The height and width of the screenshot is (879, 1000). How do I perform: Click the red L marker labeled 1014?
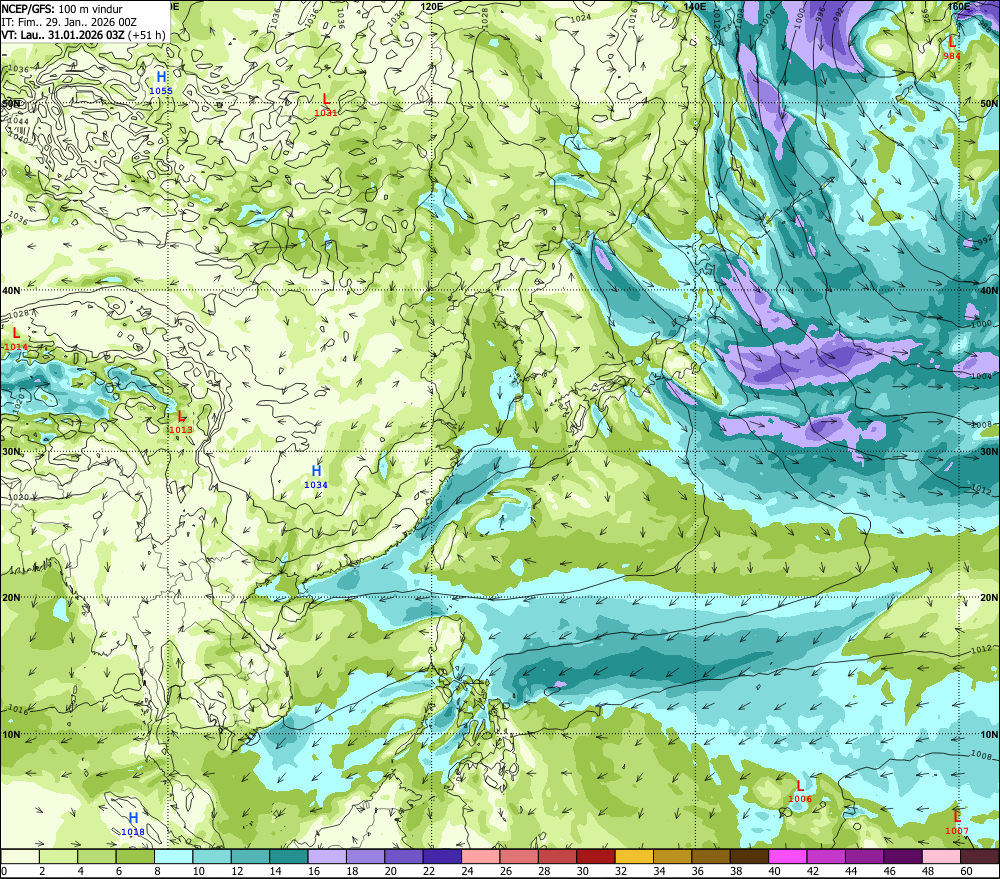pyautogui.click(x=16, y=333)
